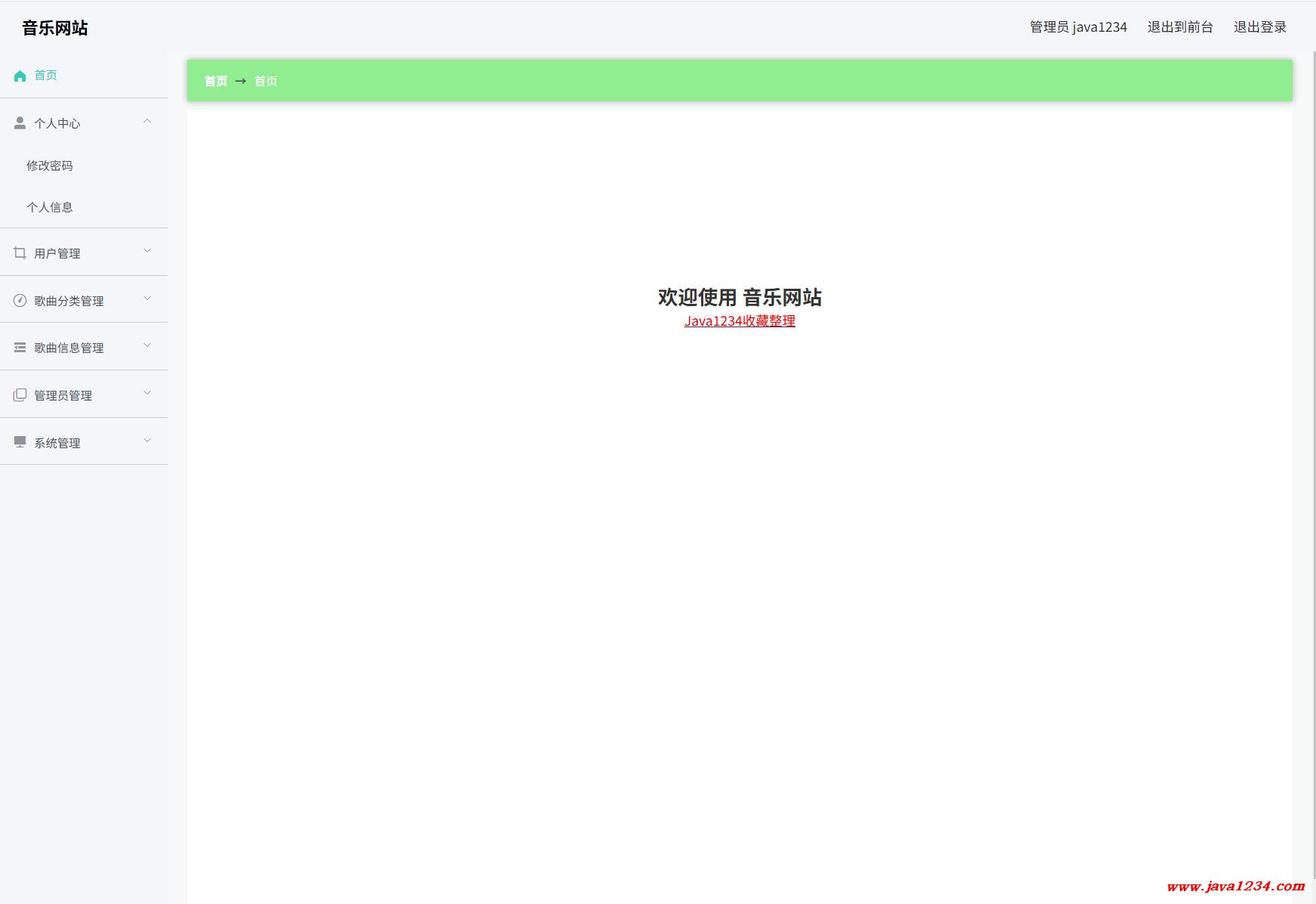
Task: Click the list icon beside 歌曲信息管理
Action: 20,348
